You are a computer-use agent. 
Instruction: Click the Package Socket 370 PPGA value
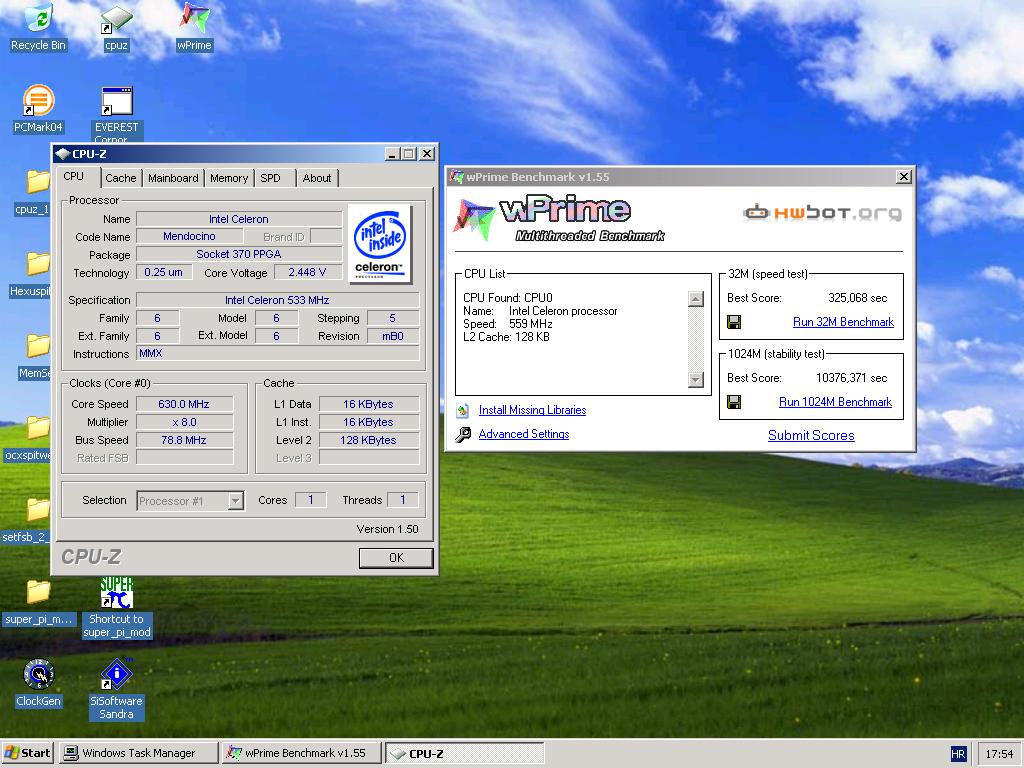(x=239, y=254)
